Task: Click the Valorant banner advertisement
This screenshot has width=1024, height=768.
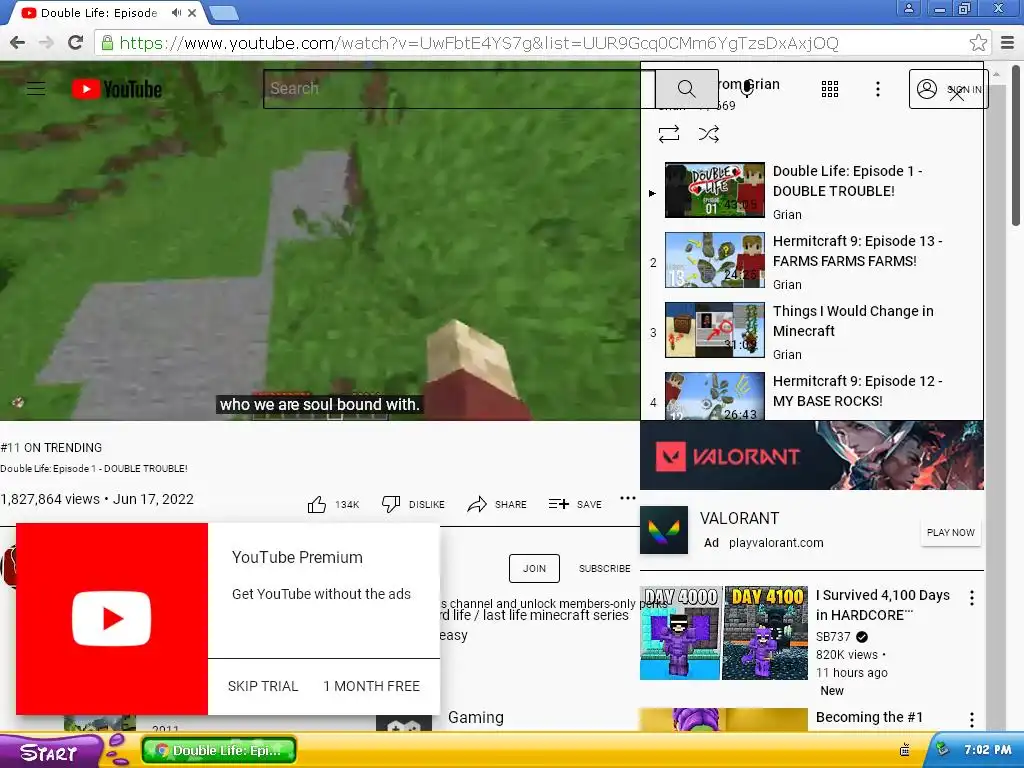Action: point(812,455)
